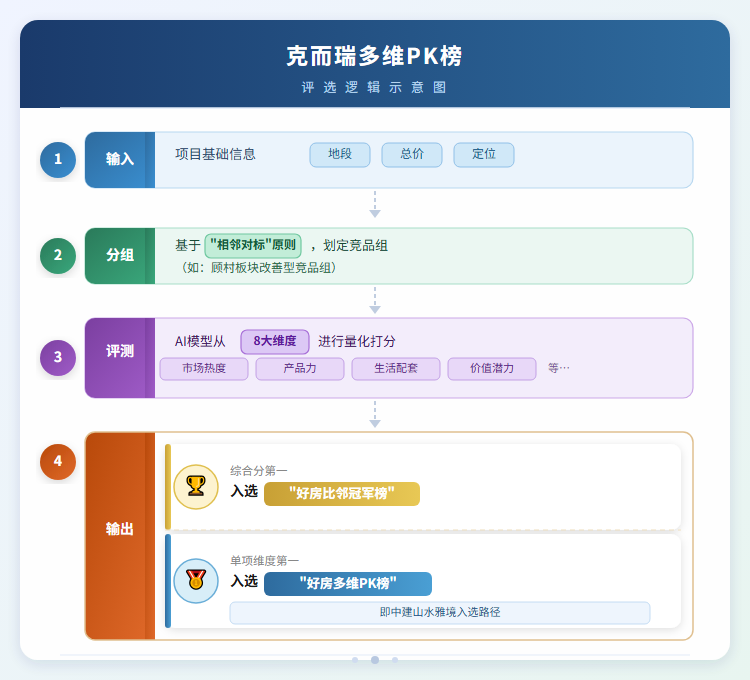Click the text ，划定竞品组
Image resolution: width=750 pixels, height=680 pixels.
(x=349, y=246)
